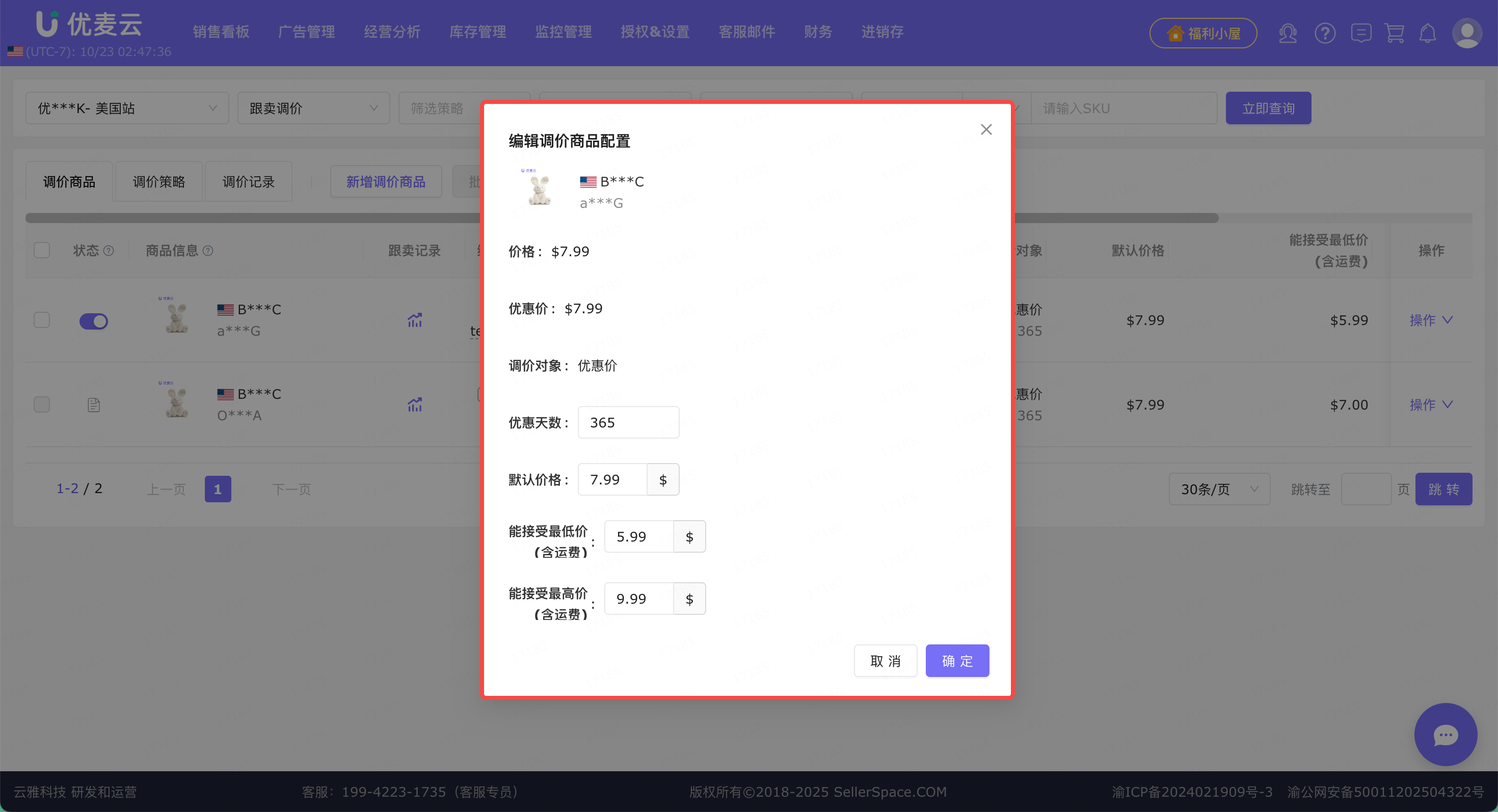Click the 优惠天数 input field
1498x812 pixels.
628,423
